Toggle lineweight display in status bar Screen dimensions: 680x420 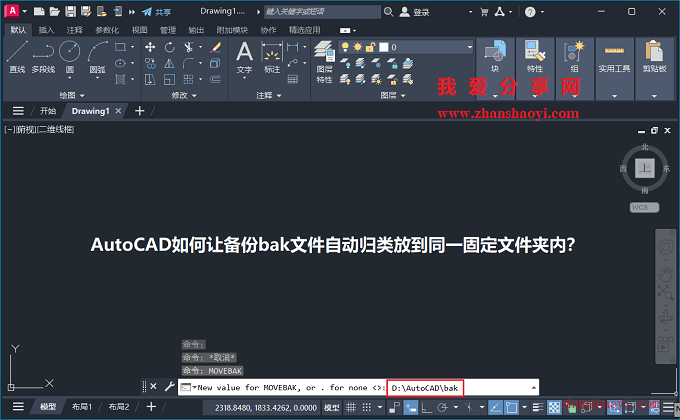coord(538,407)
